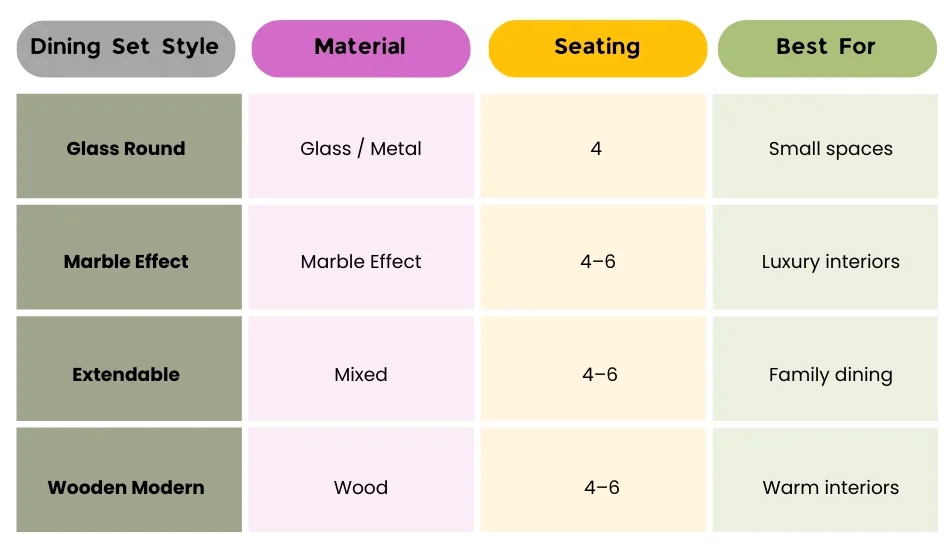
Task: Click the Glass Round row label
Action: point(127,148)
